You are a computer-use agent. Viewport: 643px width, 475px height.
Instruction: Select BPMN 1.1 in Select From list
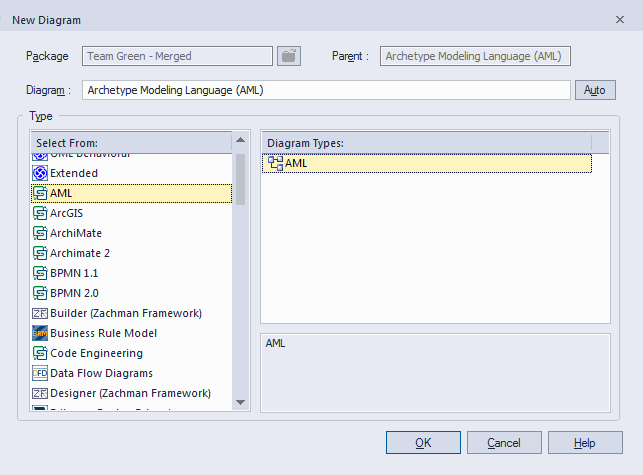[x=74, y=273]
